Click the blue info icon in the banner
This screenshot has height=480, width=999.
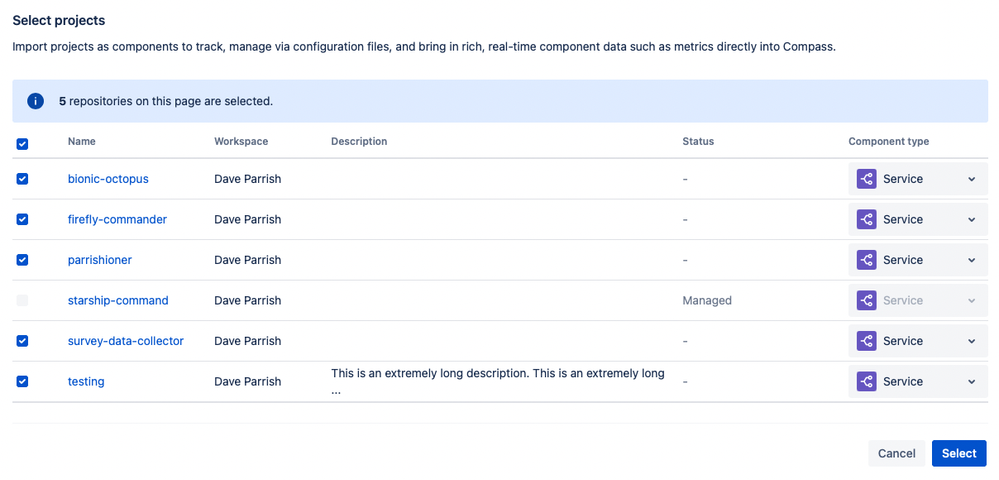36,101
